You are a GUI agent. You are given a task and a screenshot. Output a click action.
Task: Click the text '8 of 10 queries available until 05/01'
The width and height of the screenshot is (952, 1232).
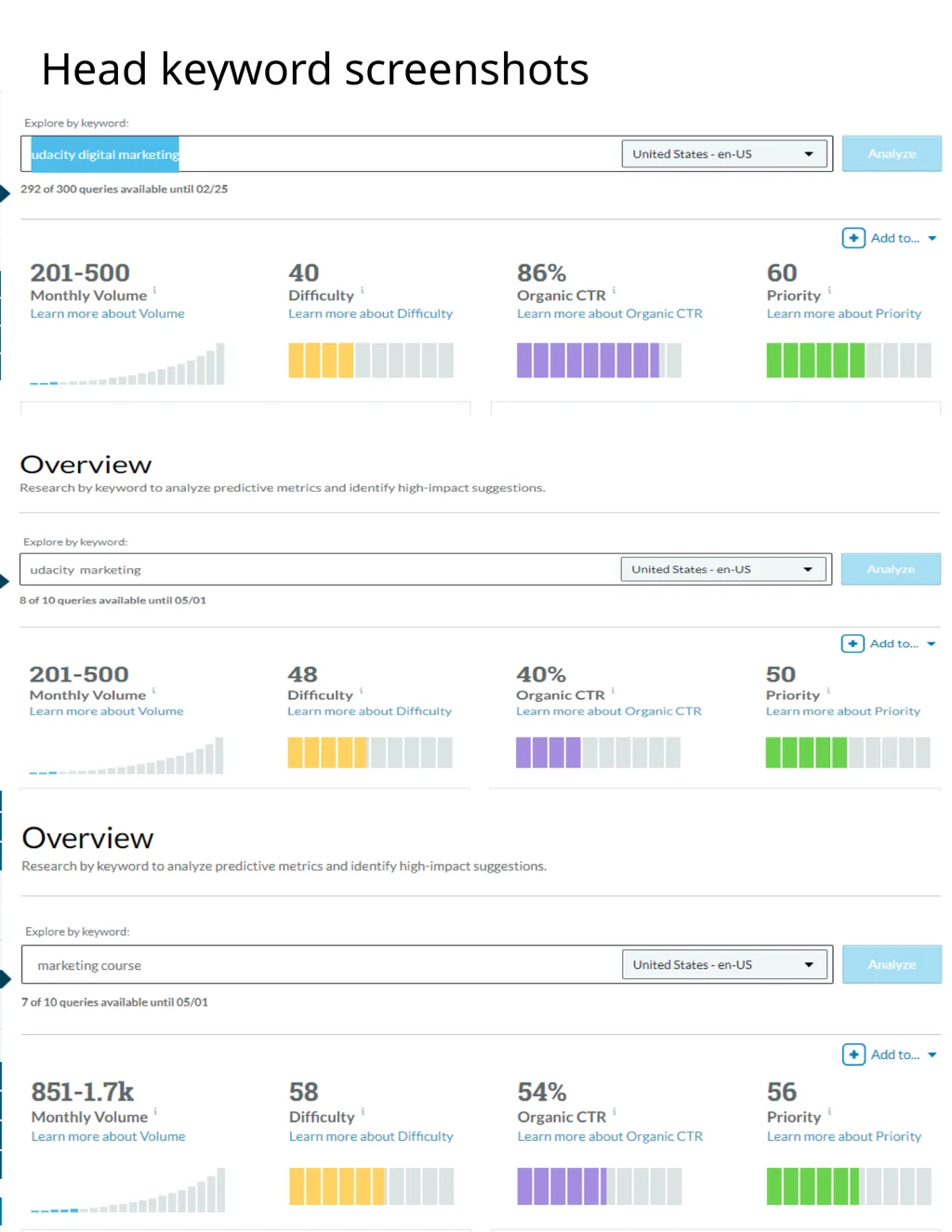coord(112,601)
